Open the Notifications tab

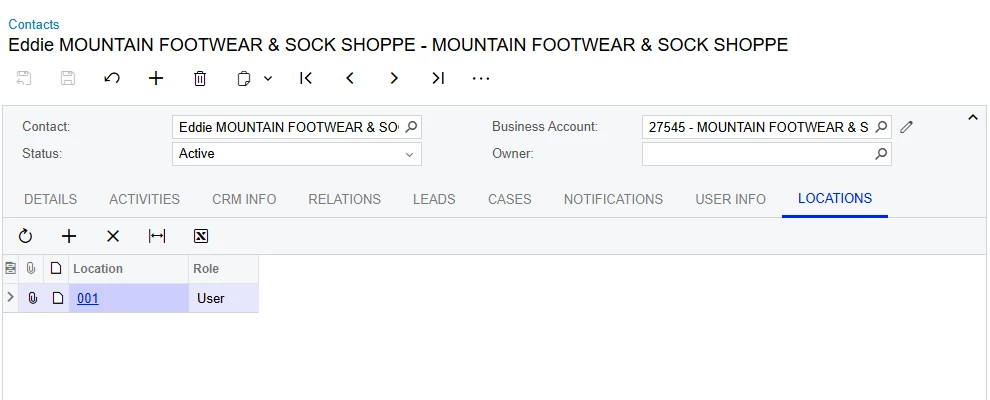(613, 199)
